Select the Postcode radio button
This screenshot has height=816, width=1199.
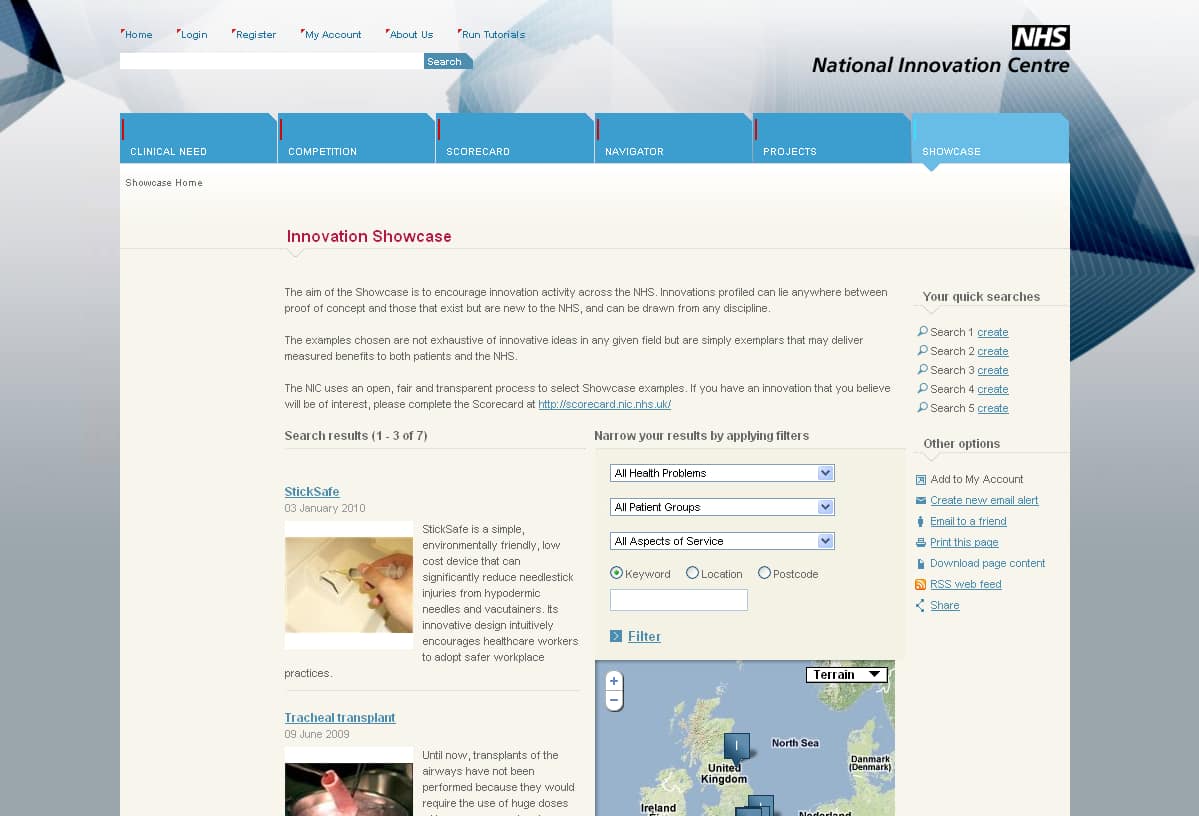click(764, 573)
